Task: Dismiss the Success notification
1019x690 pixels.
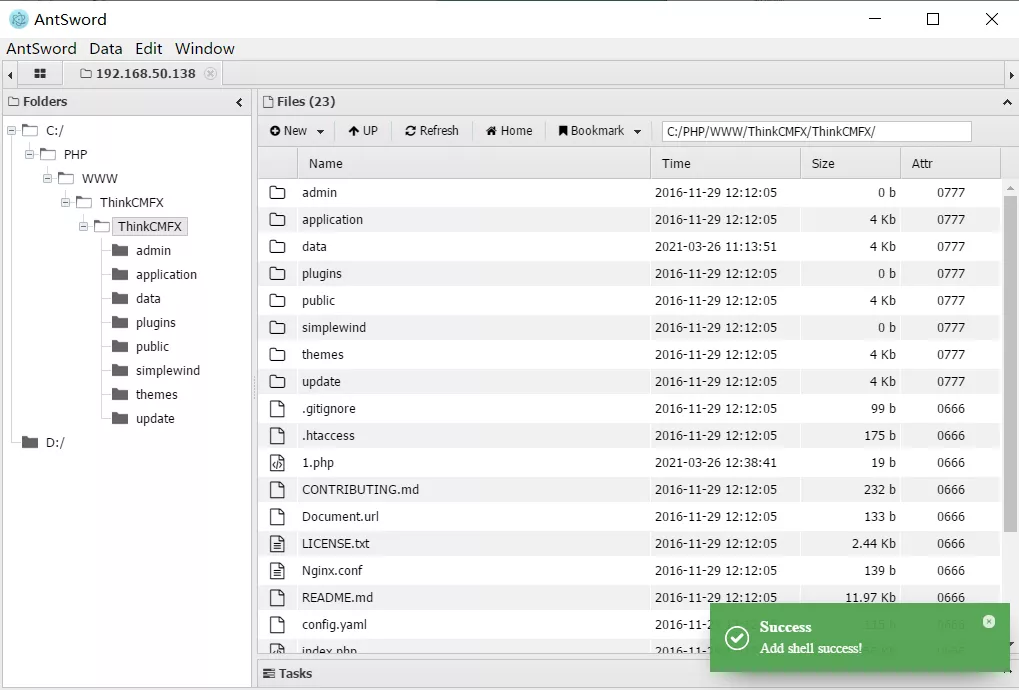Action: (989, 621)
